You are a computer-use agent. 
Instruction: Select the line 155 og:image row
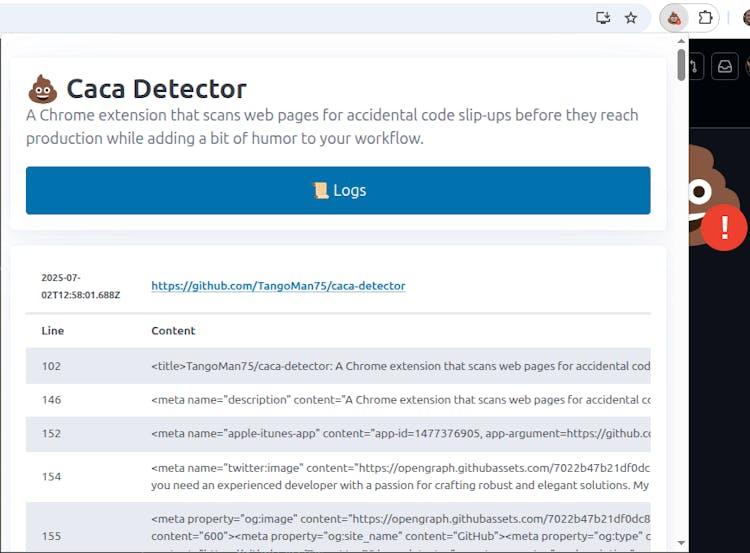point(338,528)
